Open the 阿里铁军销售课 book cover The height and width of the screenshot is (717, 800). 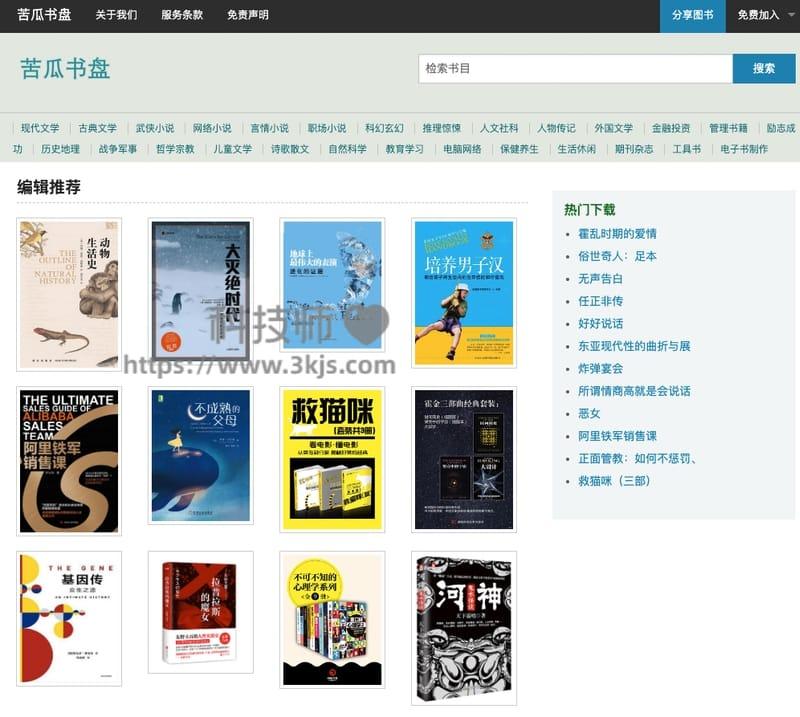click(x=69, y=461)
